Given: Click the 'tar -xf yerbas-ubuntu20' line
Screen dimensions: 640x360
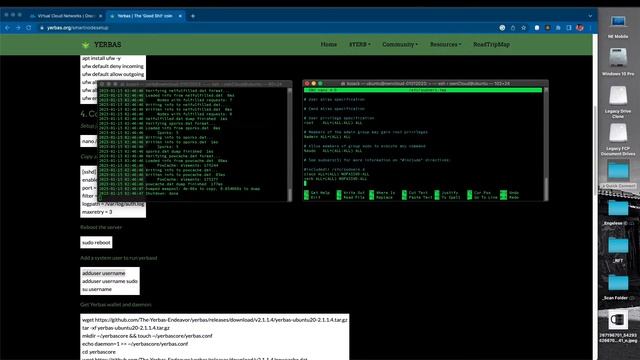Looking at the screenshot, I should tap(126, 328).
